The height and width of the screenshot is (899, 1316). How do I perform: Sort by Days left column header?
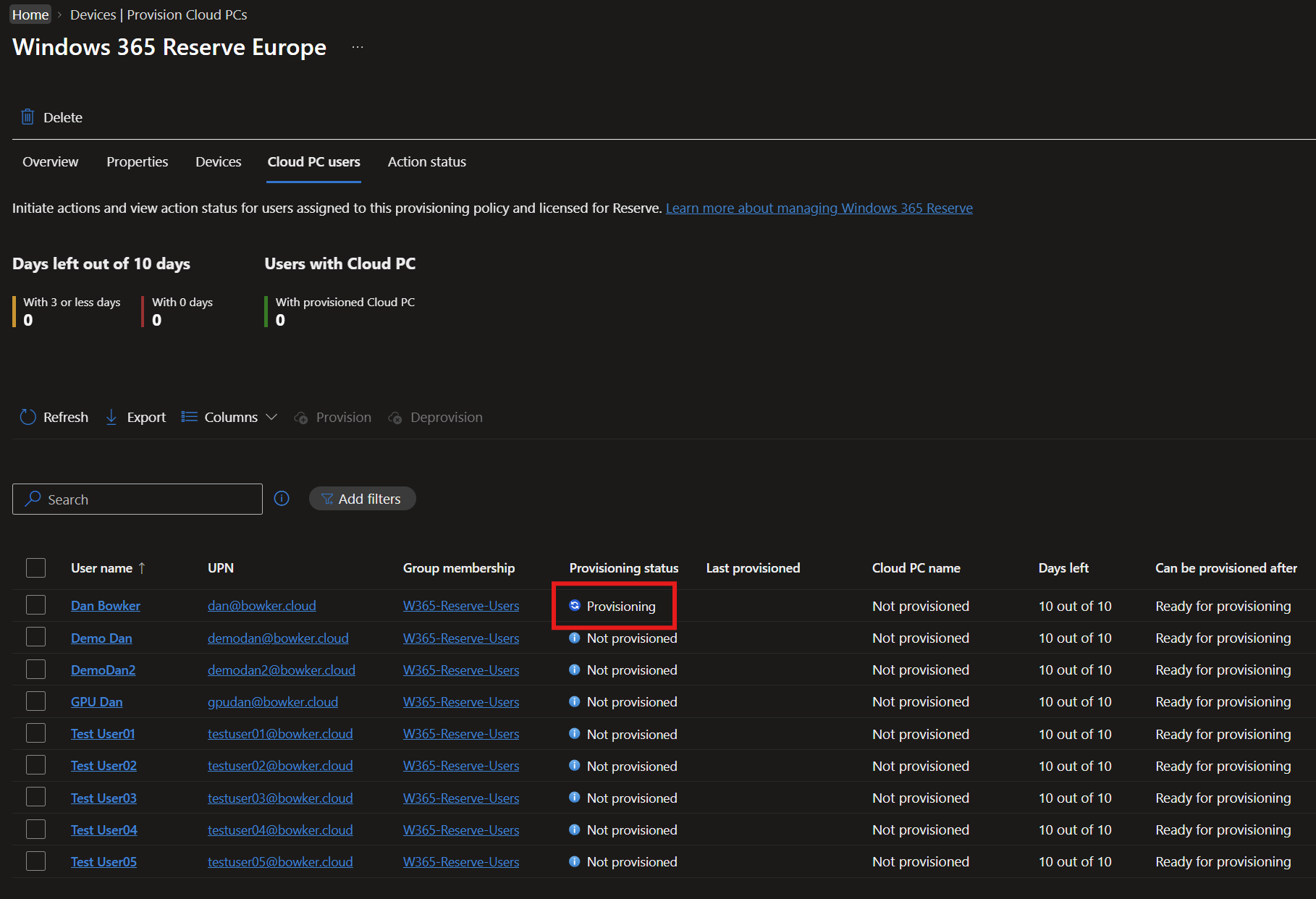coord(1063,568)
